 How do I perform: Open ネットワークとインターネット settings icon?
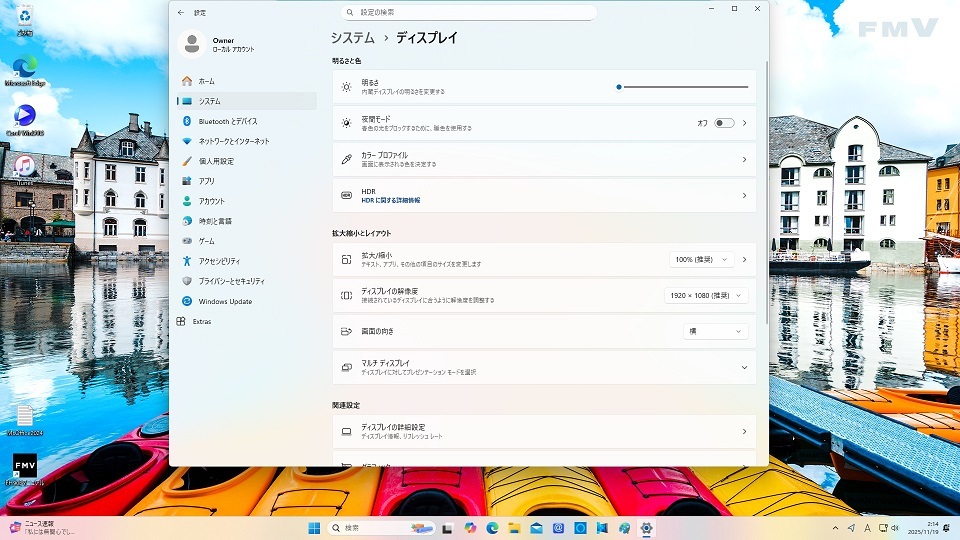pyautogui.click(x=187, y=141)
